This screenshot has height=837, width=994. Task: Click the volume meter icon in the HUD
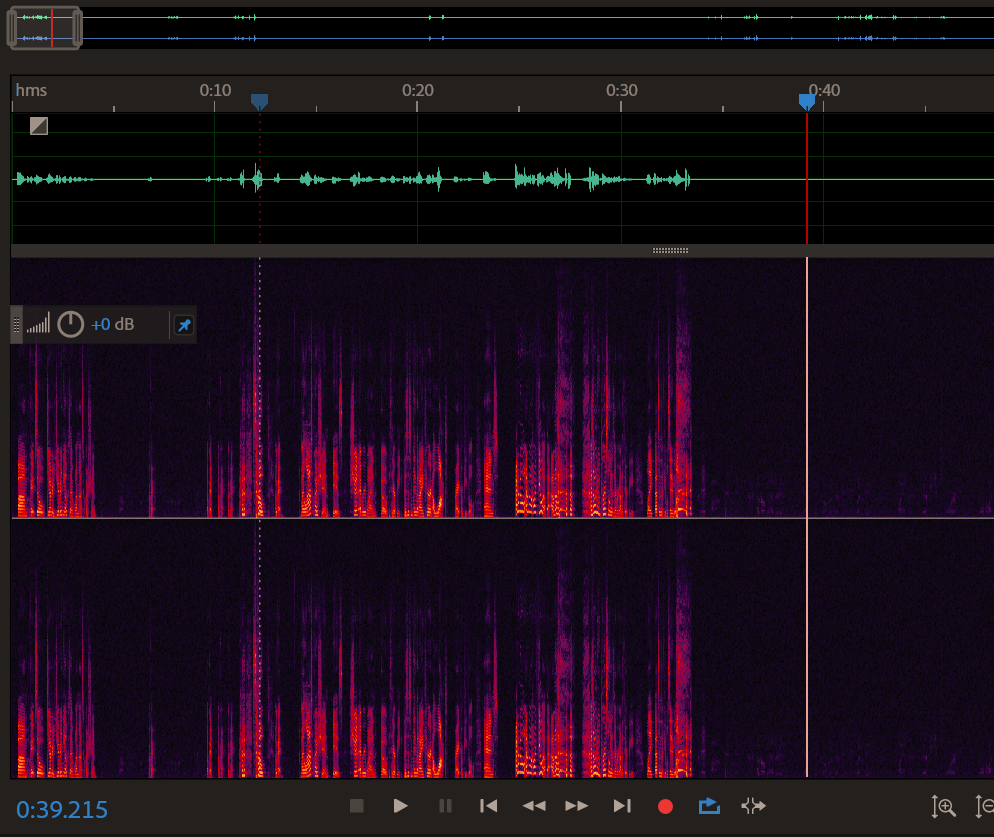[x=39, y=323]
